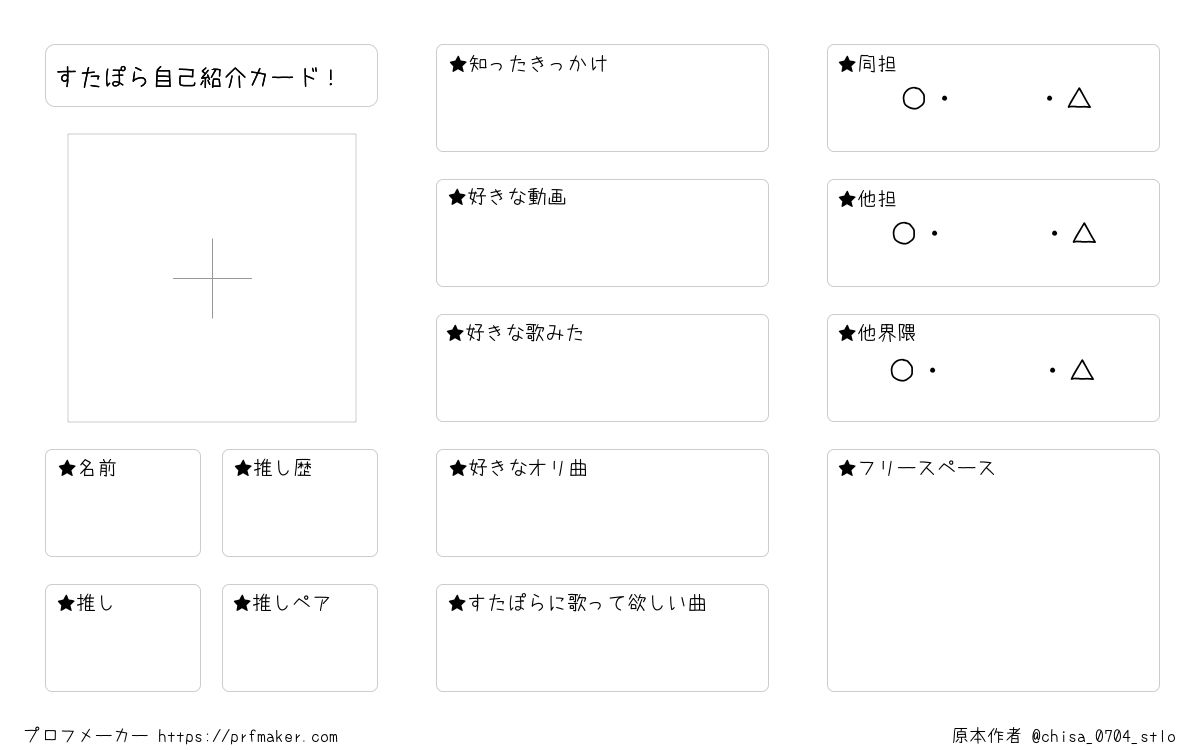Mark the circle symbol under 他界隈
Image resolution: width=1200 pixels, height=750 pixels.
[x=901, y=370]
